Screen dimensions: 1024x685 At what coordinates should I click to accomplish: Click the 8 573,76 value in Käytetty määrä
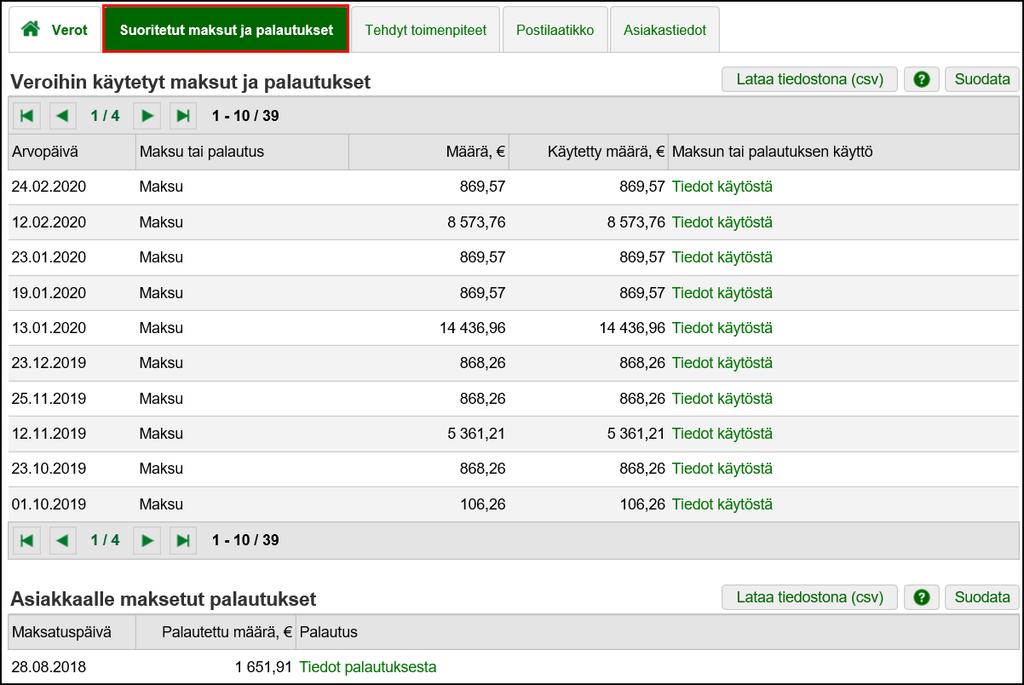coord(636,222)
